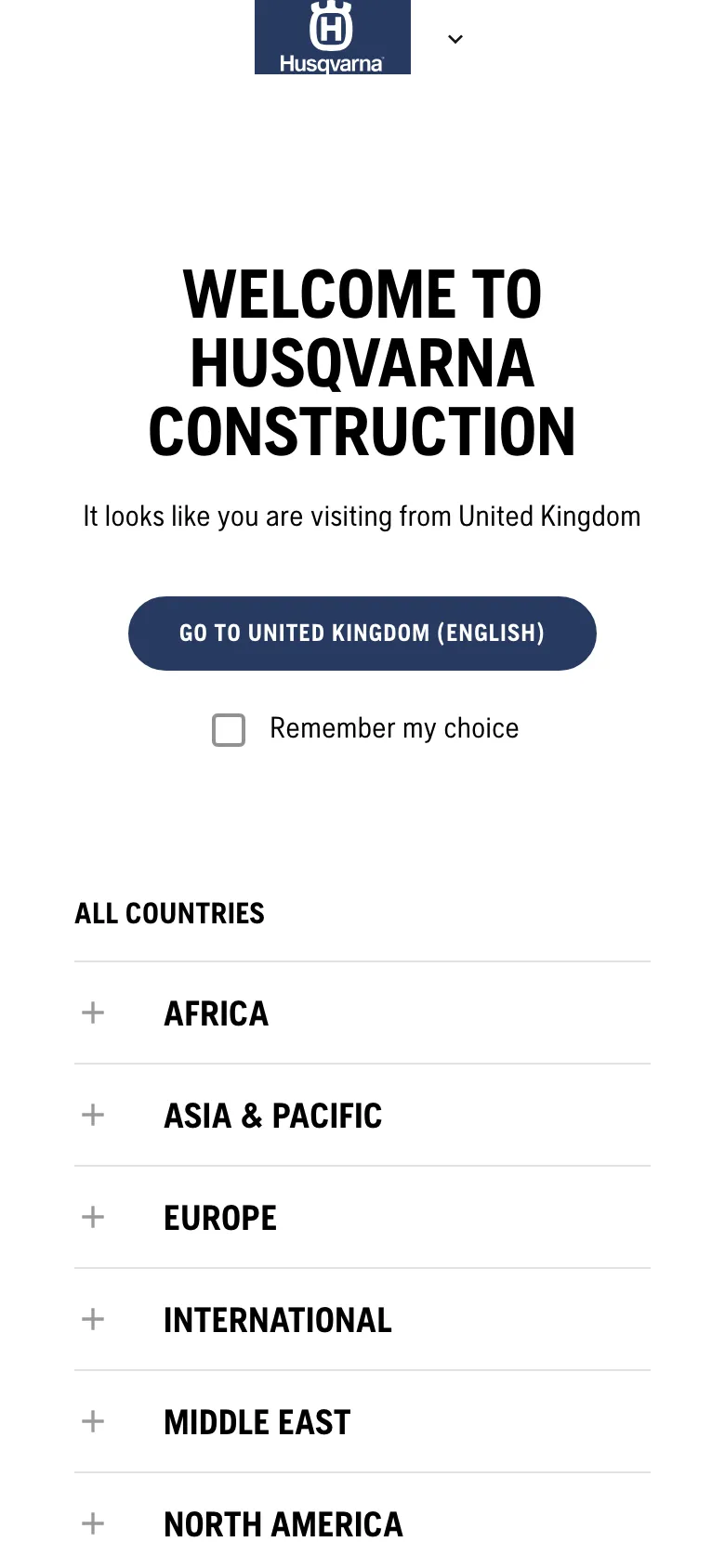725x1568 pixels.
Task: Select the INTERNATIONAL region title
Action: [x=278, y=1320]
